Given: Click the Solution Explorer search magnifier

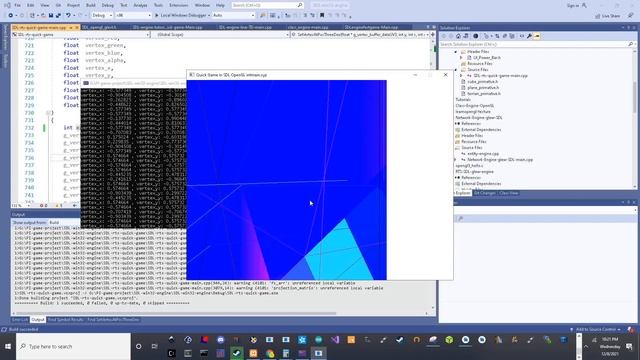Looking at the screenshot, I should click(x=631, y=44).
